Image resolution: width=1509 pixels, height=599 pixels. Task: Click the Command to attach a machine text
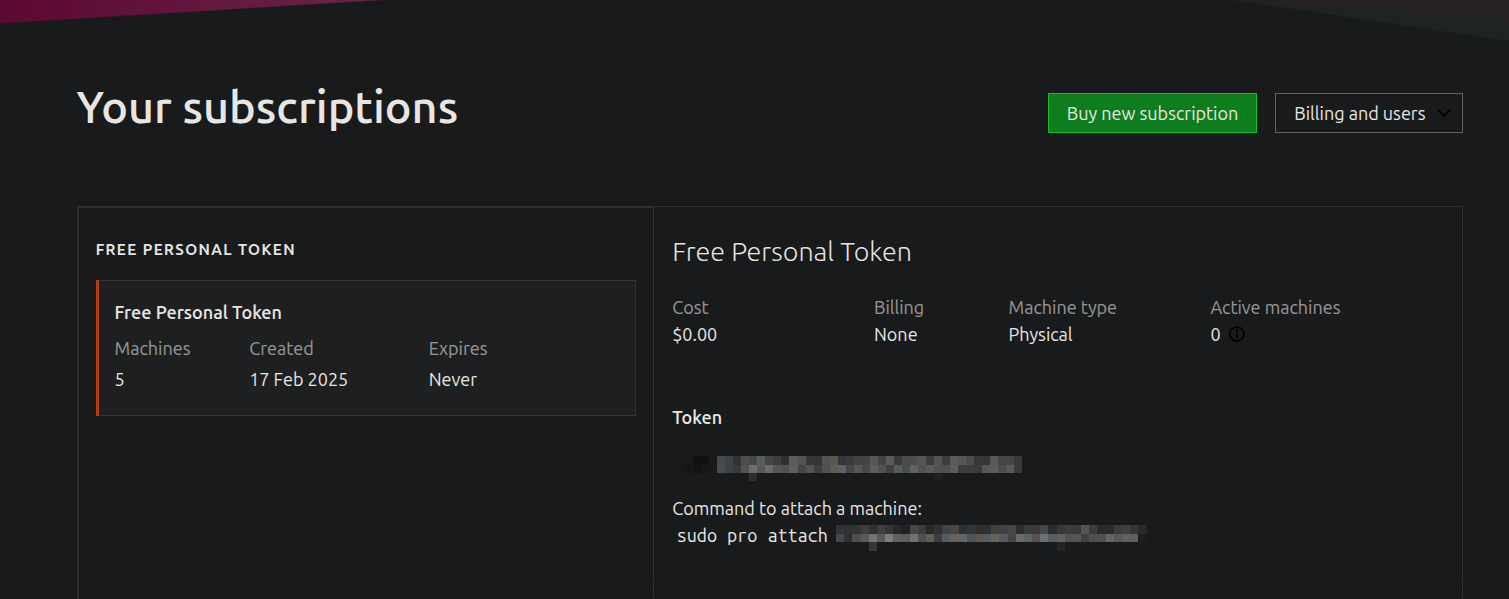click(x=797, y=509)
